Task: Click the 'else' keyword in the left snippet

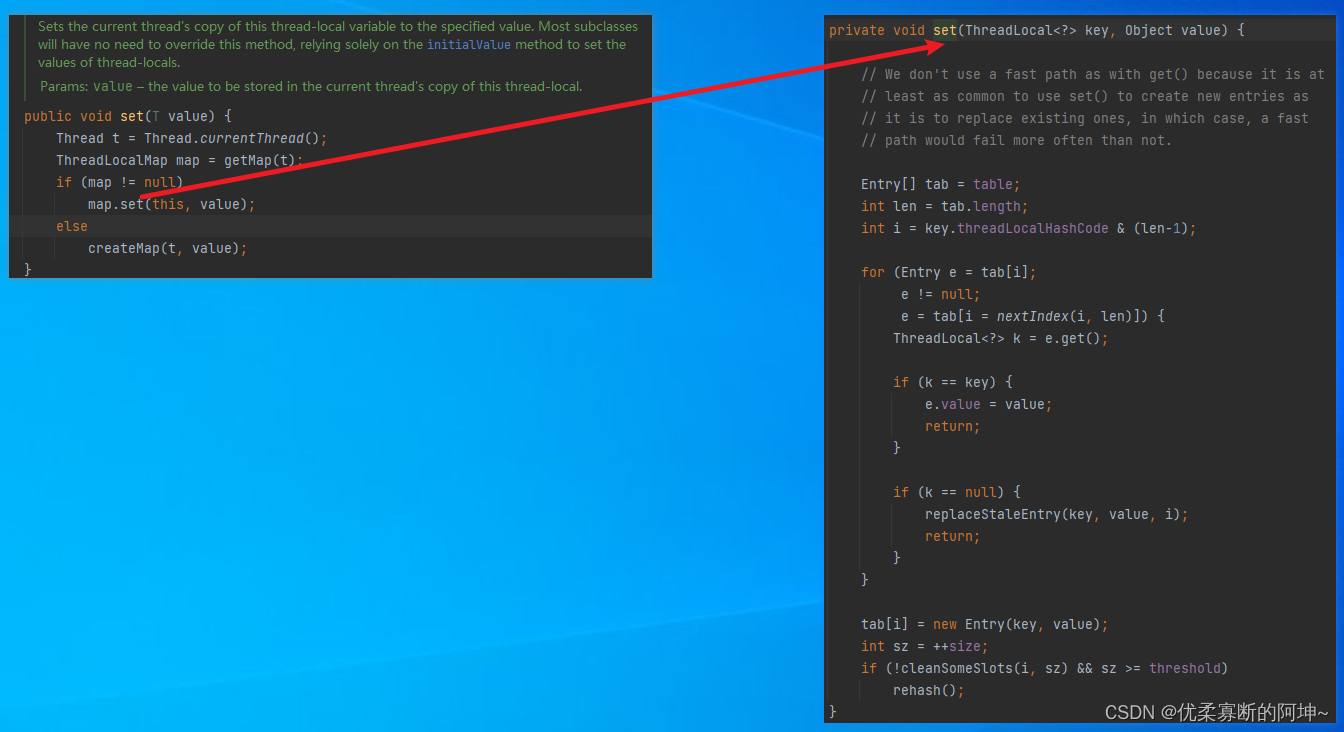Action: (x=72, y=226)
